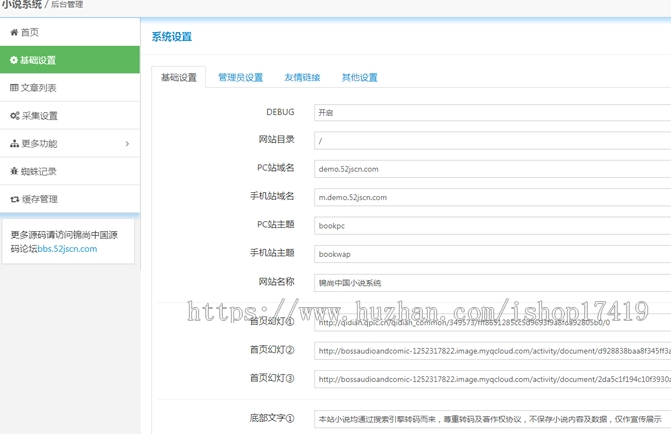This screenshot has height=434, width=671.
Task: Switch to the 其他设置 tab
Action: tap(359, 77)
